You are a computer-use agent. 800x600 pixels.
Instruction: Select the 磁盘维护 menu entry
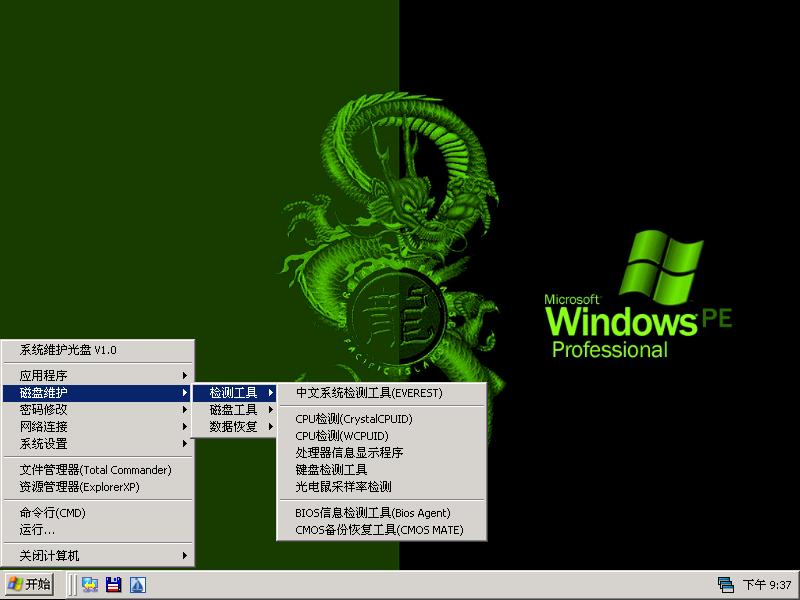tap(98, 393)
